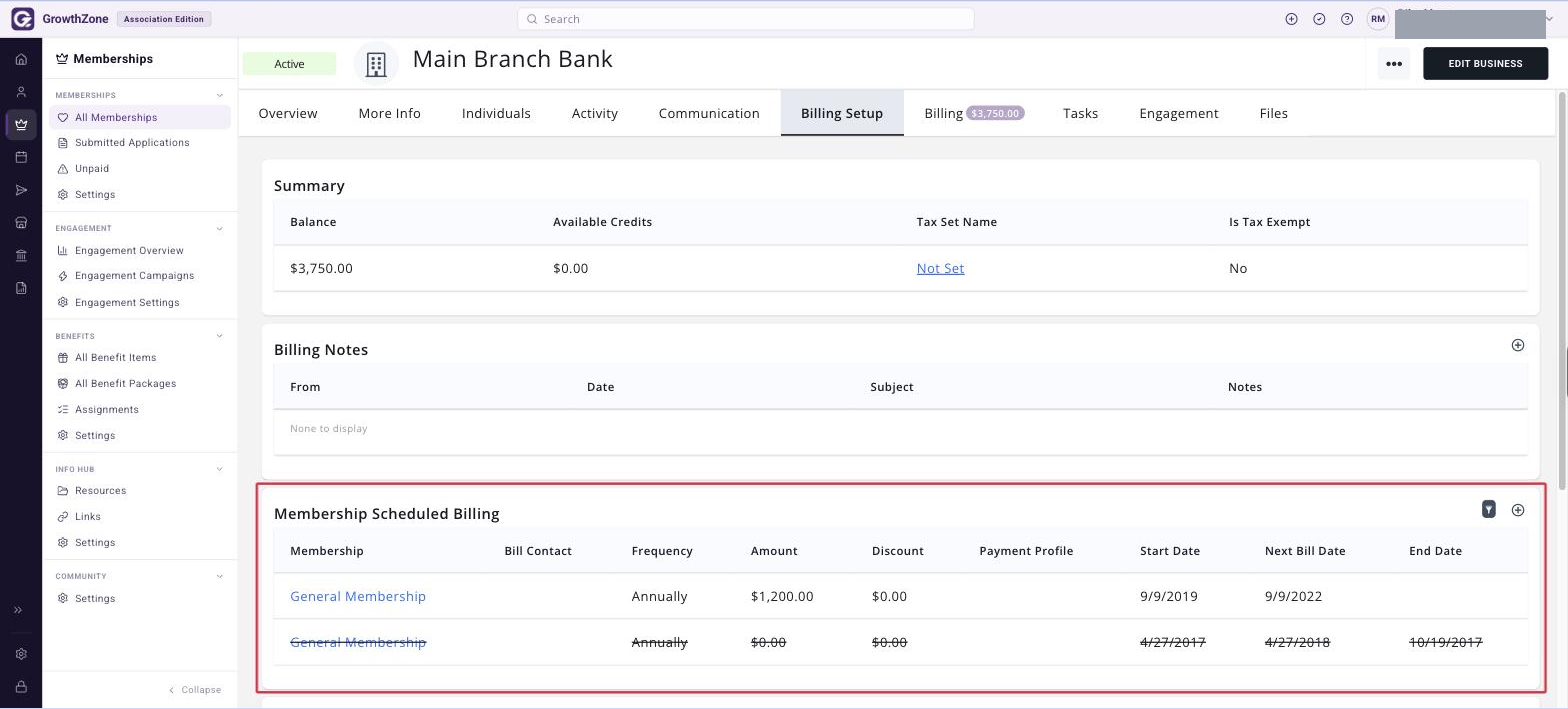This screenshot has height=709, width=1568.
Task: Collapse the Community sidebar section
Action: [220, 576]
